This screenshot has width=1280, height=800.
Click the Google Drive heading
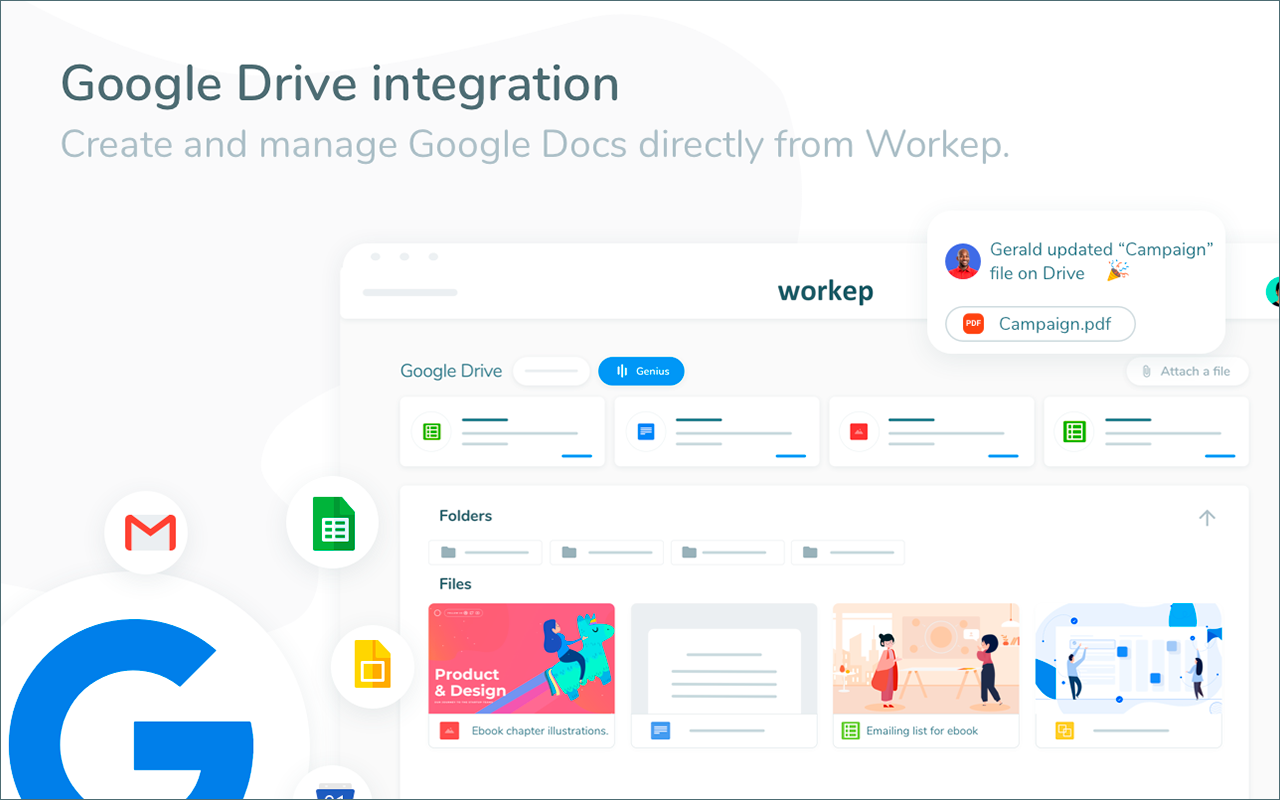451,371
